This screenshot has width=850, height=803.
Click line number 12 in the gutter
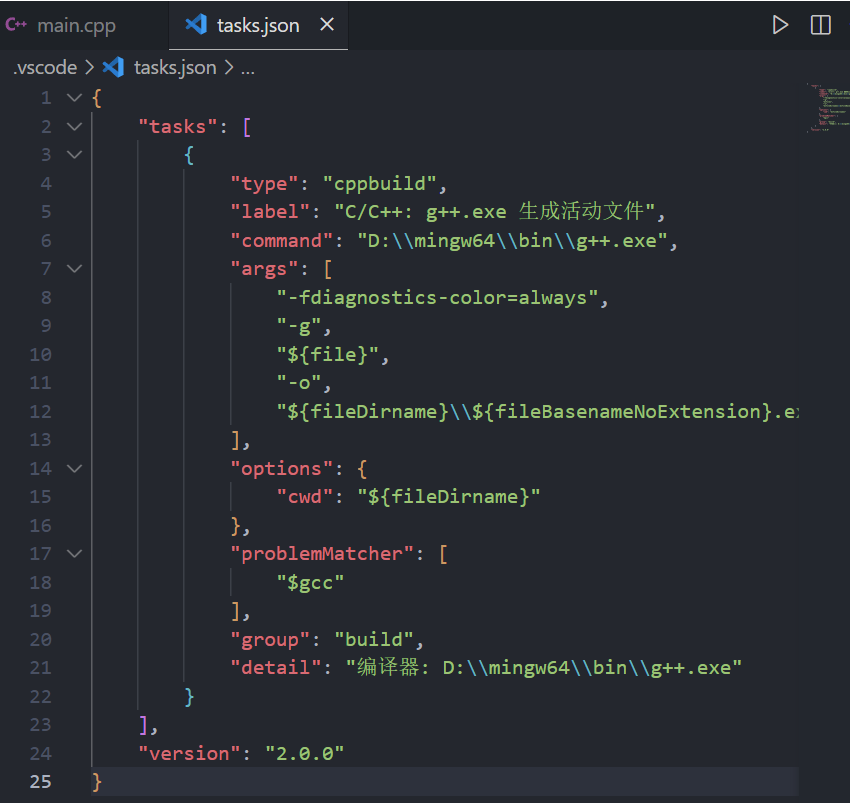(41, 412)
